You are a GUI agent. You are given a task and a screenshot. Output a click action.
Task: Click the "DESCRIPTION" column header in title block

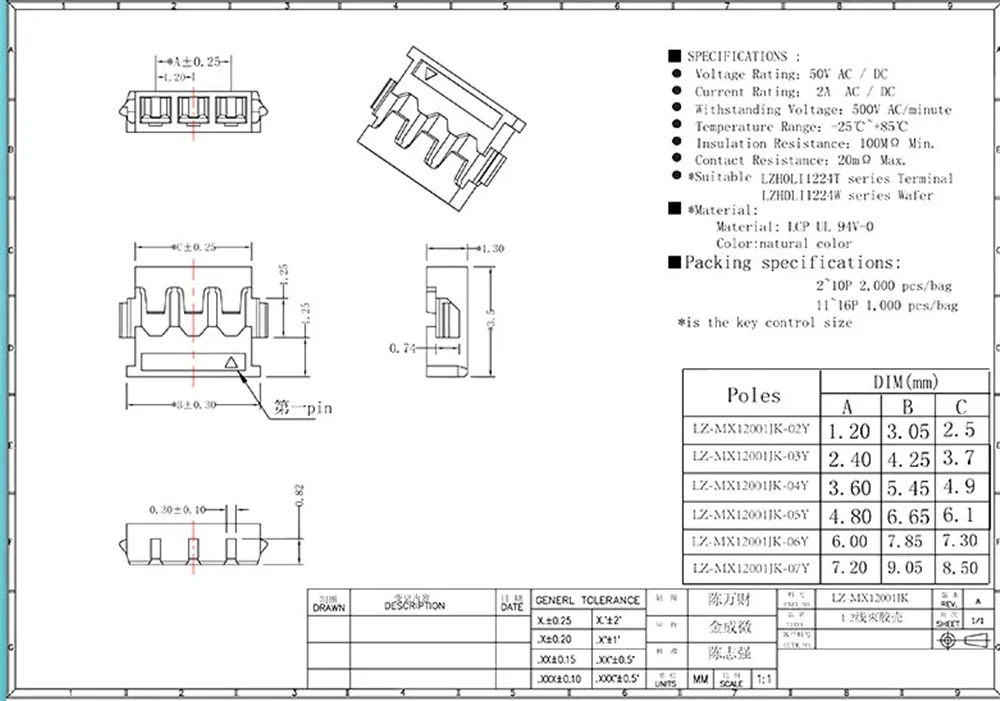tap(415, 605)
